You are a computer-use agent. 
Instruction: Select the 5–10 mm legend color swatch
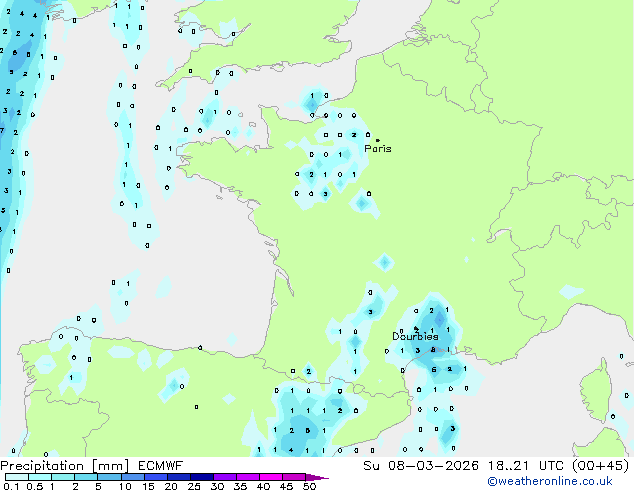[110, 477]
